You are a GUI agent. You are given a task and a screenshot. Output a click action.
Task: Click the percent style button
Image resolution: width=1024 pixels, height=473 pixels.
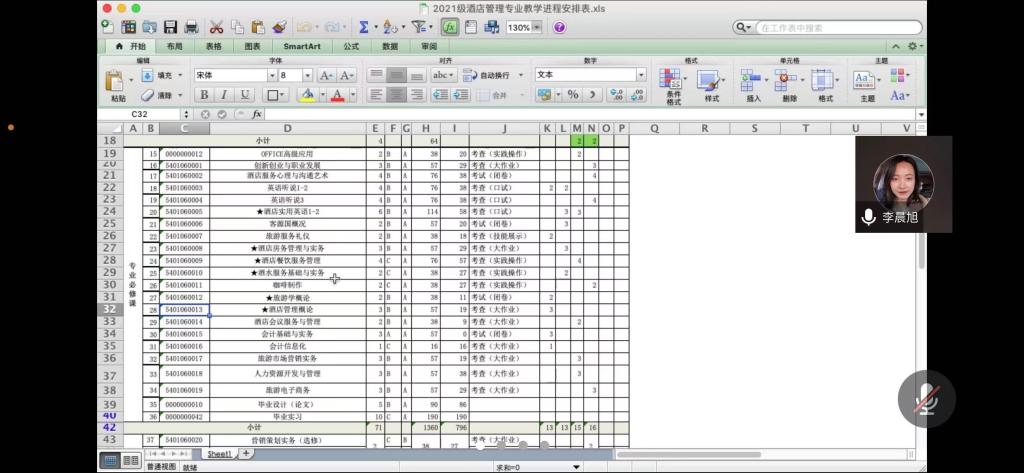(572, 95)
